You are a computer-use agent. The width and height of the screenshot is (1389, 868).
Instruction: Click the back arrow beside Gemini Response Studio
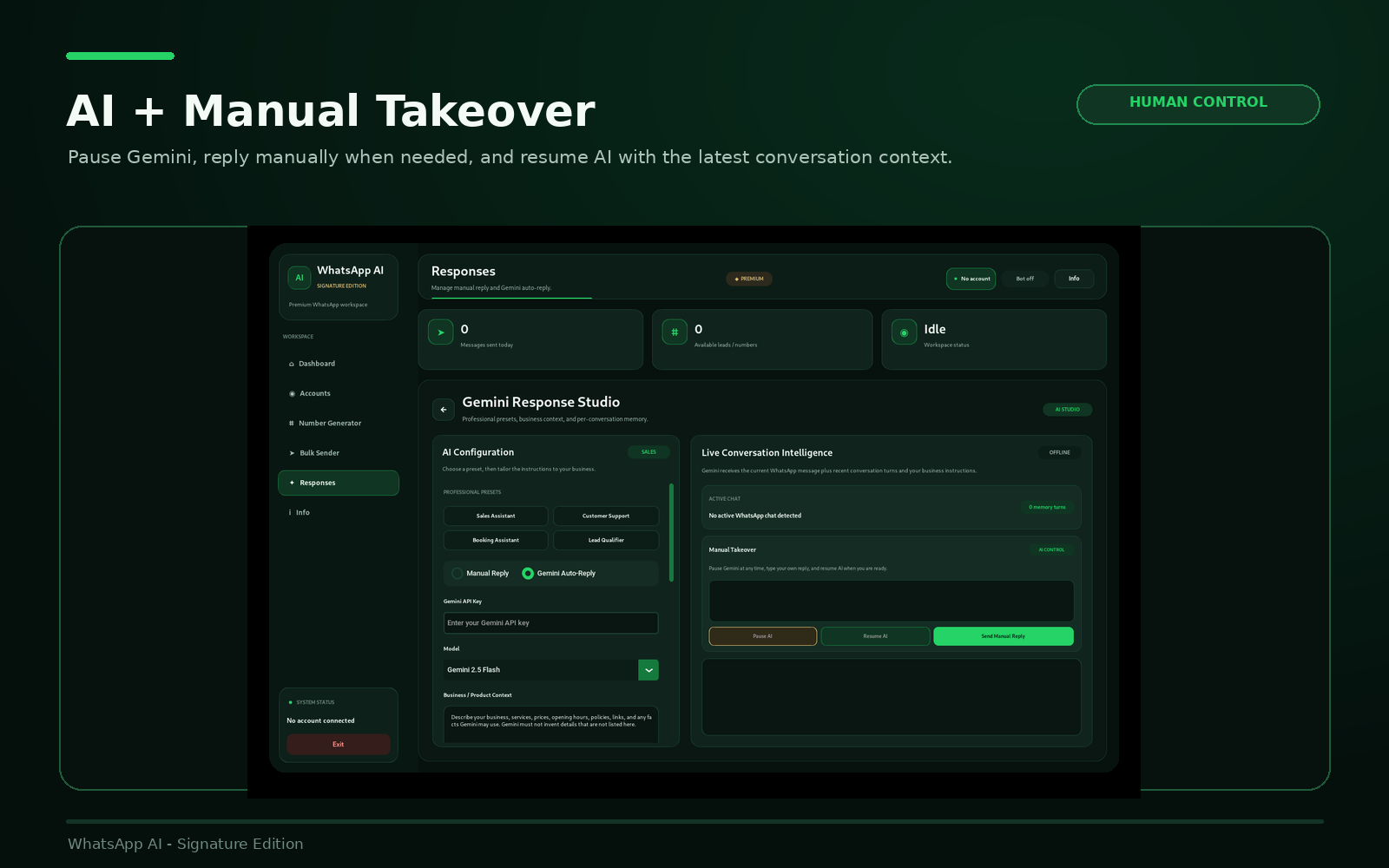444,410
